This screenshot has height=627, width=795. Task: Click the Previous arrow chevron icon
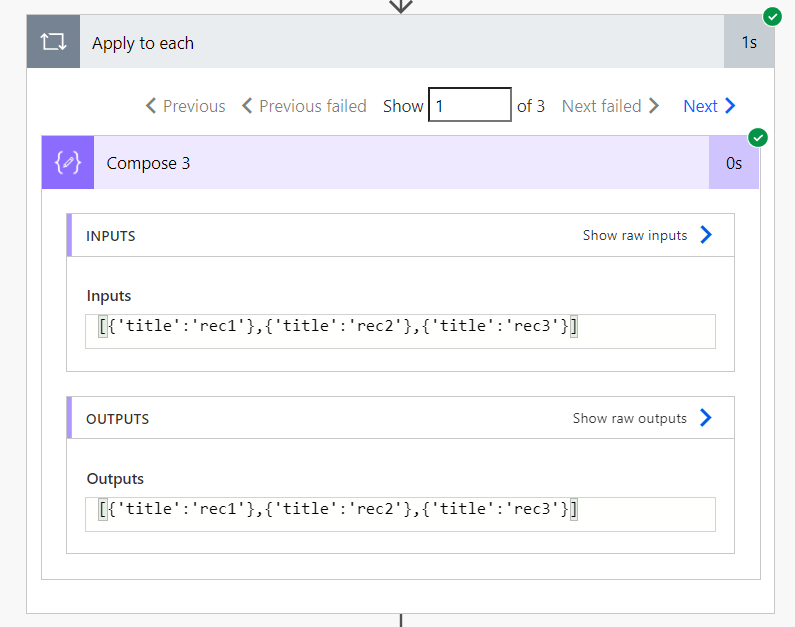click(x=151, y=105)
